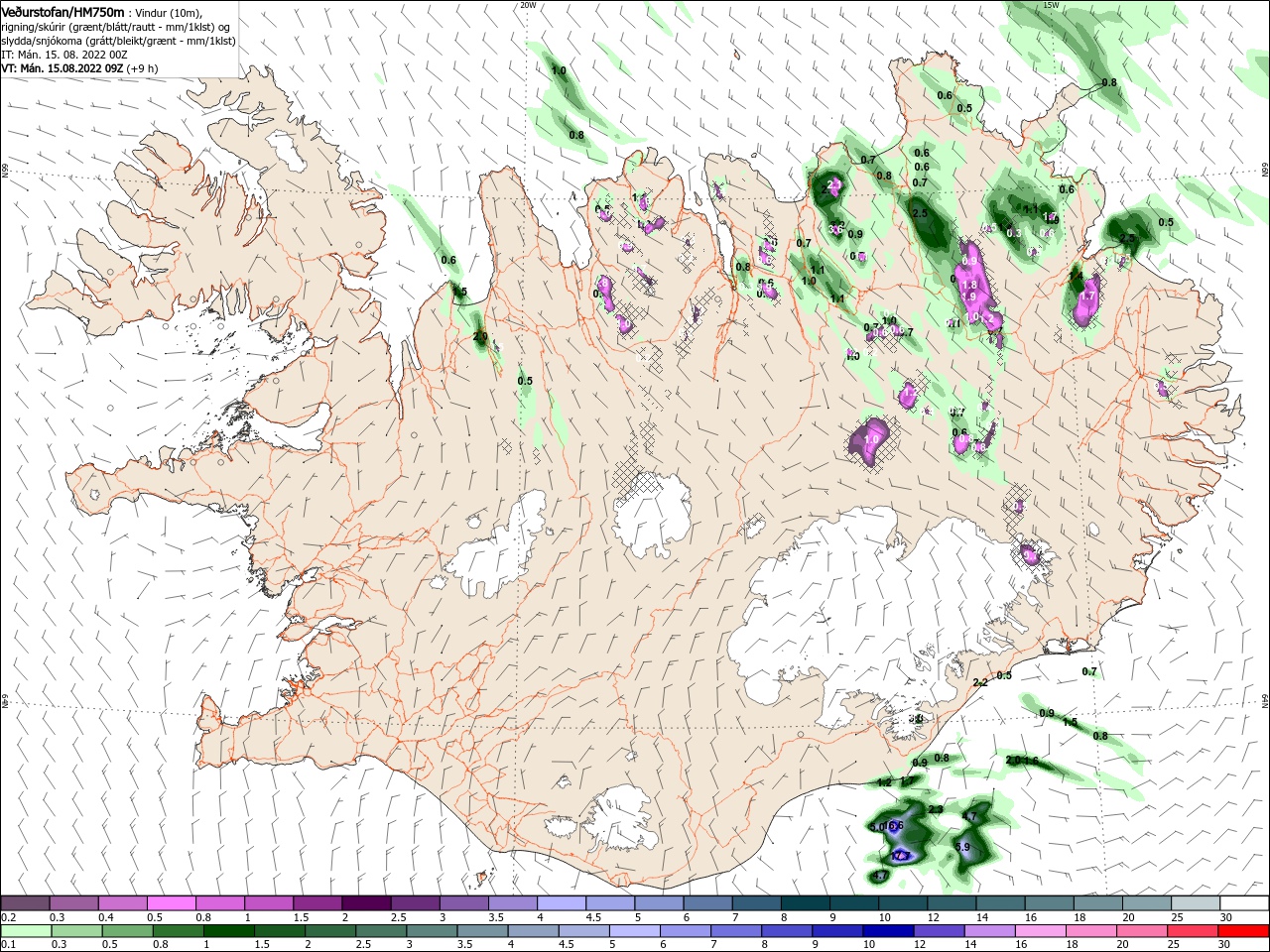Image resolution: width=1270 pixels, height=952 pixels.
Task: Click the '2.2' precipitation value near southeast coast
Action: tap(980, 682)
